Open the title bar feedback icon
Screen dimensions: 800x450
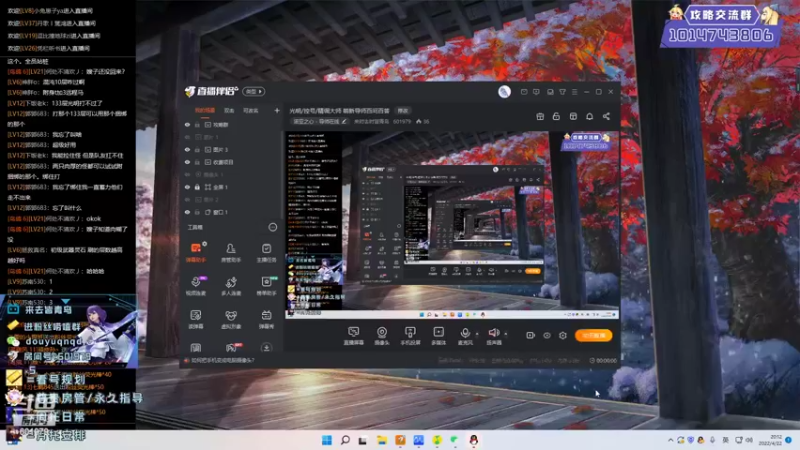(536, 92)
